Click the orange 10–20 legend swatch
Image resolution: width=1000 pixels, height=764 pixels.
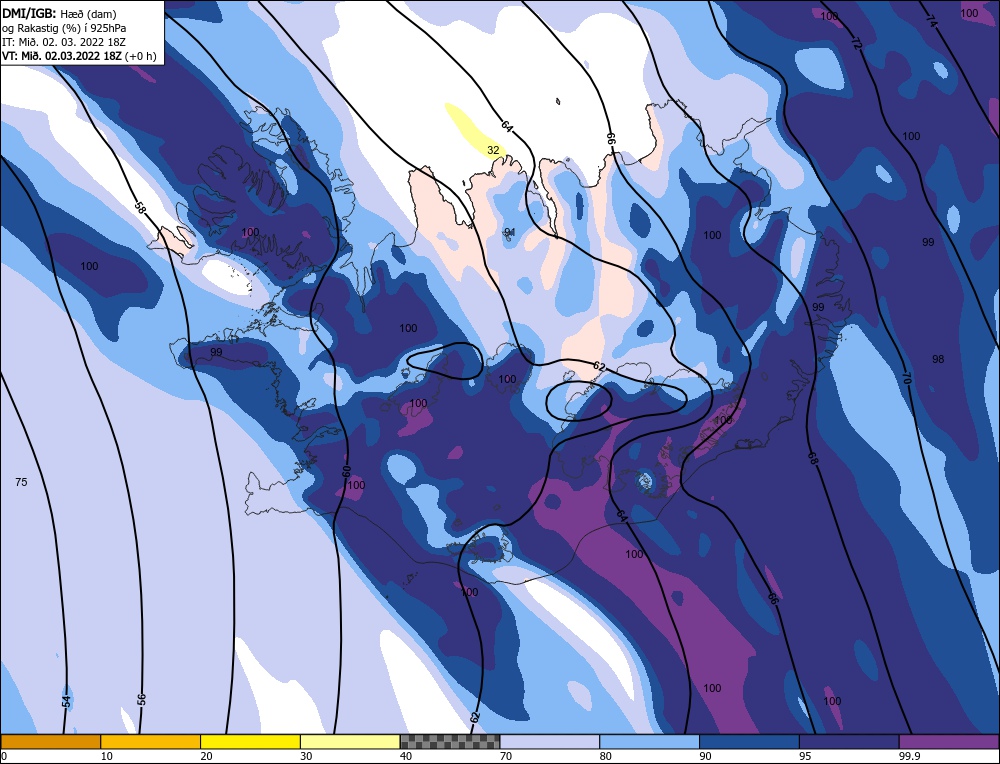pyautogui.click(x=151, y=742)
